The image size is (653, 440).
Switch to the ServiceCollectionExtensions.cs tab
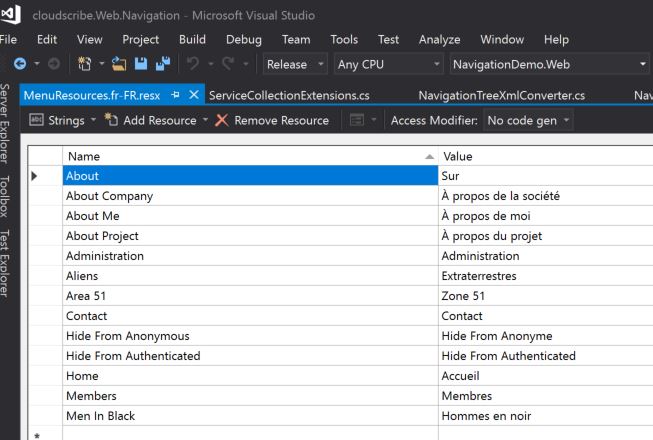289,95
